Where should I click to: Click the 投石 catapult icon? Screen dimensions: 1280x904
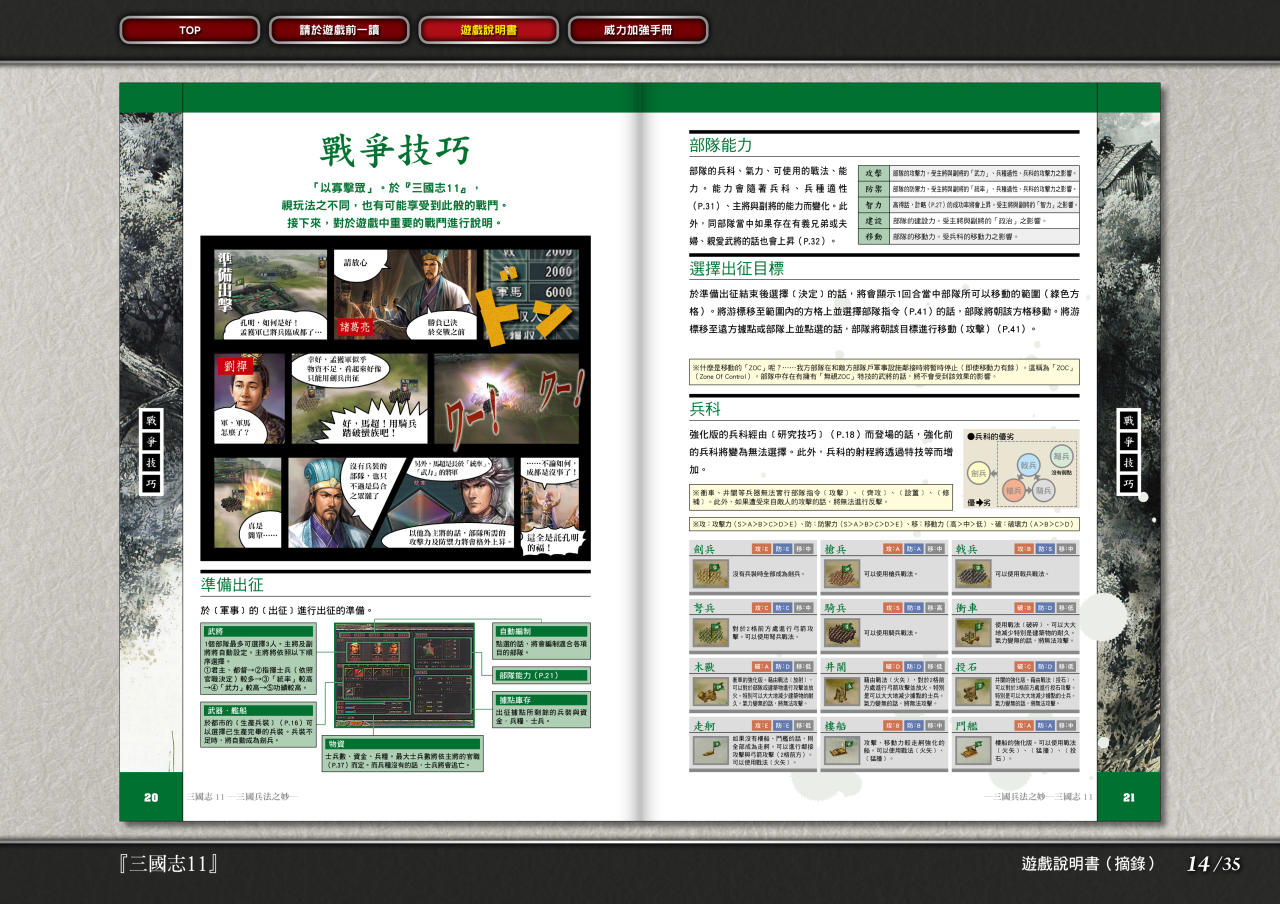pyautogui.click(x=971, y=691)
